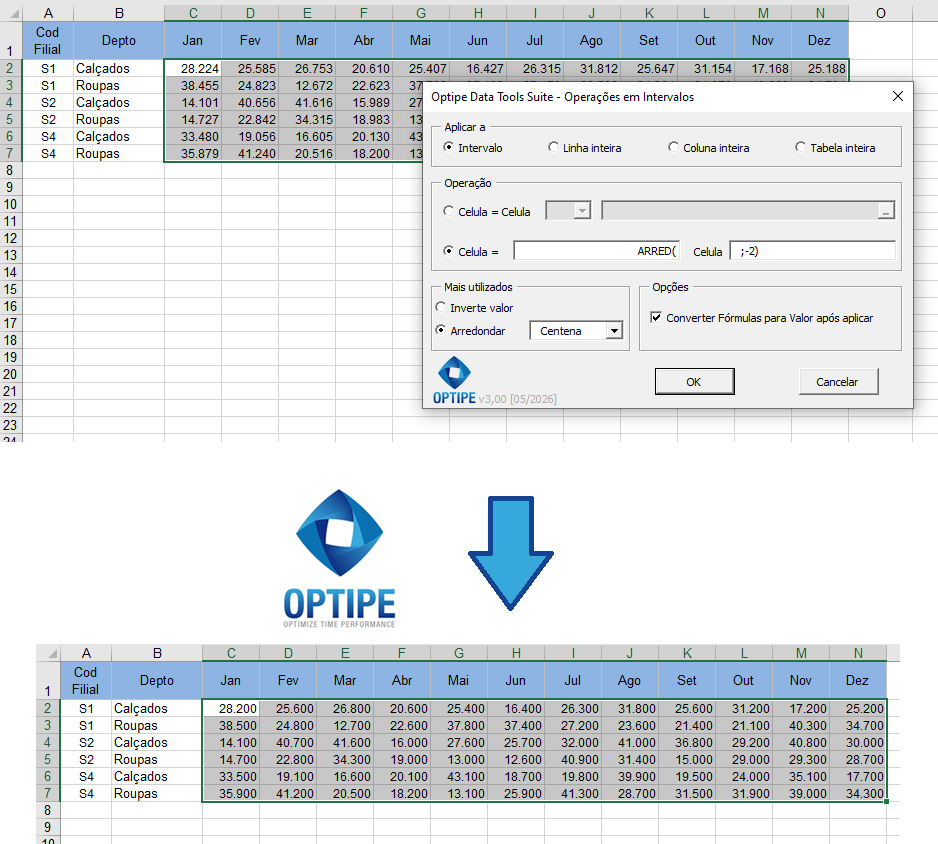Select column N header in the bottom sheet
Image resolution: width=938 pixels, height=844 pixels.
pyautogui.click(x=858, y=653)
